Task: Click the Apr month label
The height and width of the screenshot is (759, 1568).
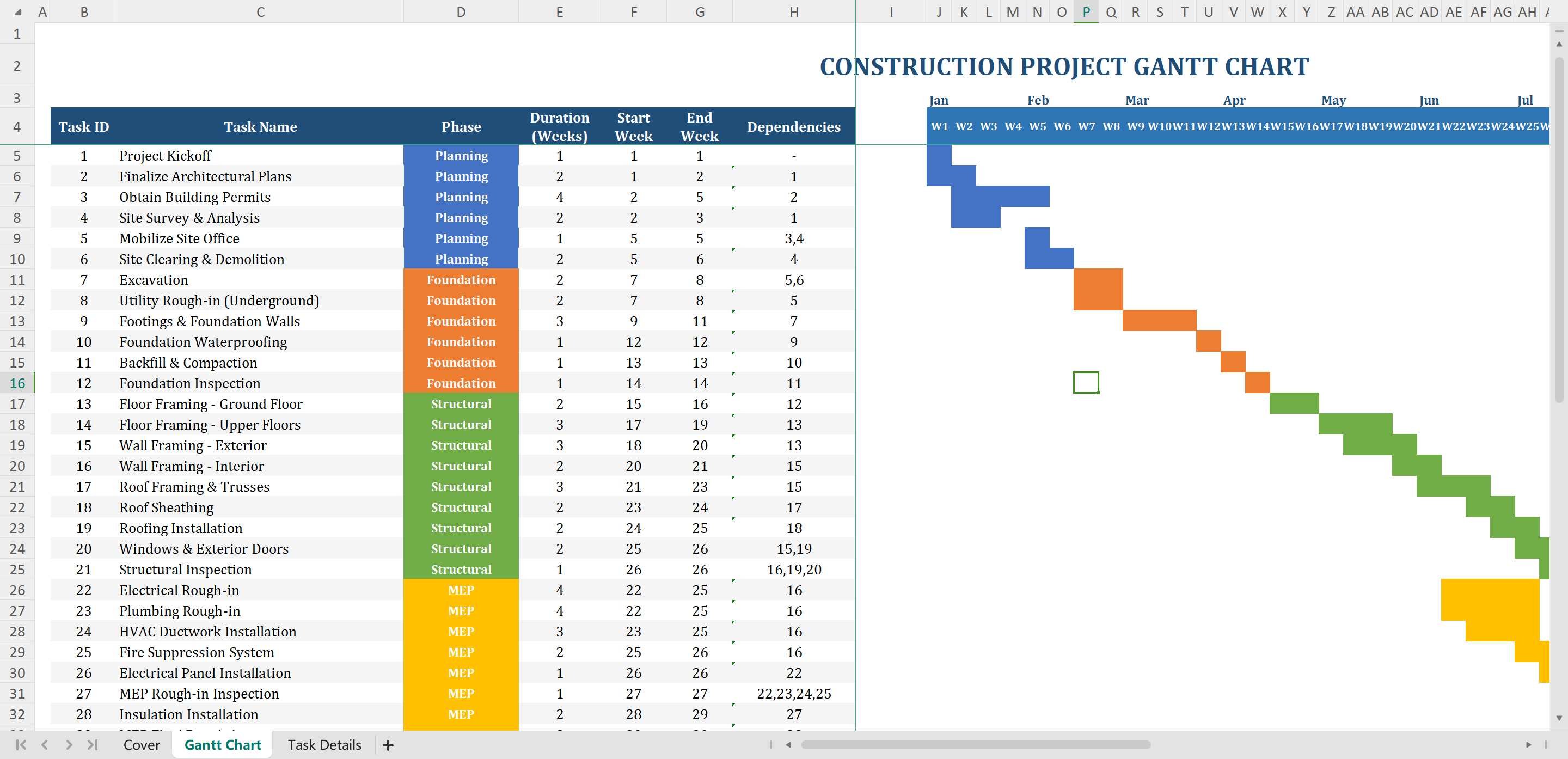Action: pyautogui.click(x=1234, y=100)
